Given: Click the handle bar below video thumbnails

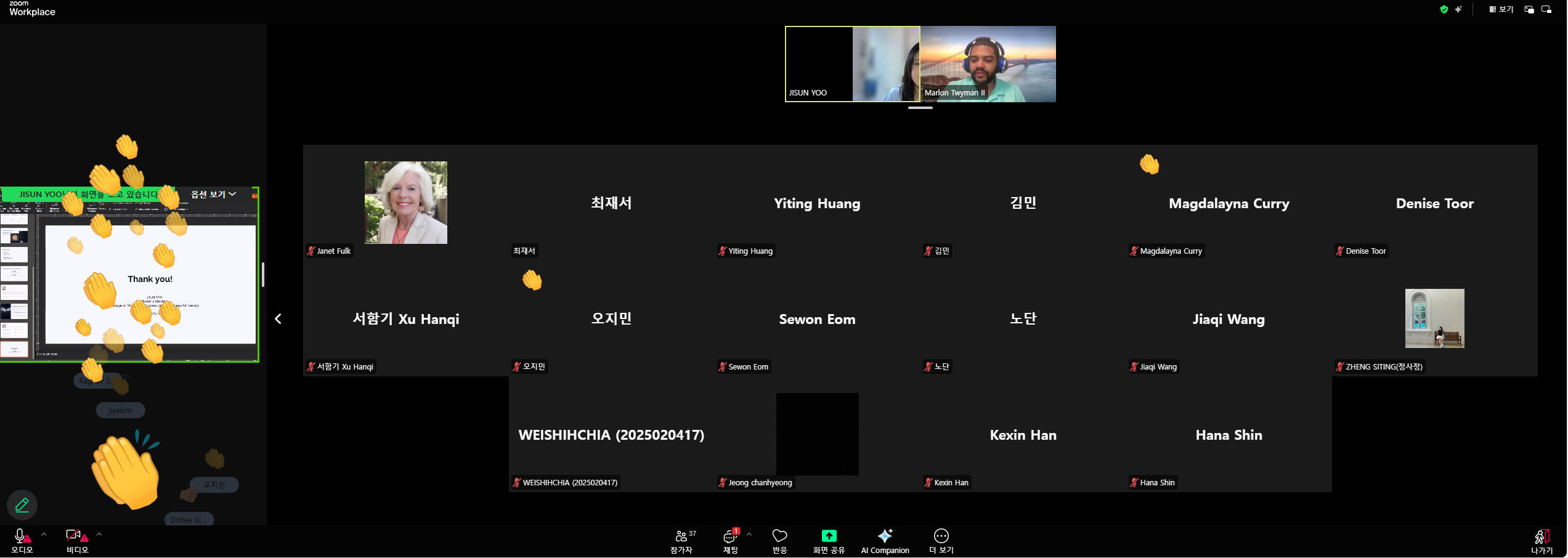Looking at the screenshot, I should [920, 108].
